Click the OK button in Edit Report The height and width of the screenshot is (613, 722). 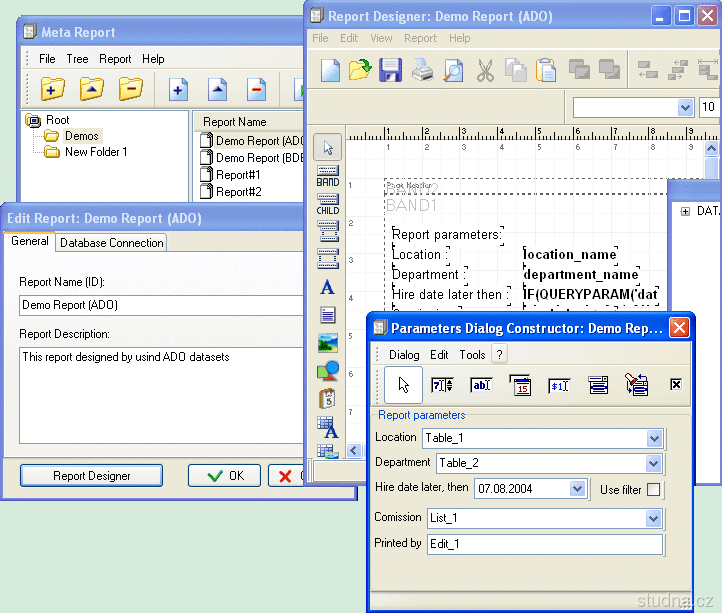click(x=224, y=476)
